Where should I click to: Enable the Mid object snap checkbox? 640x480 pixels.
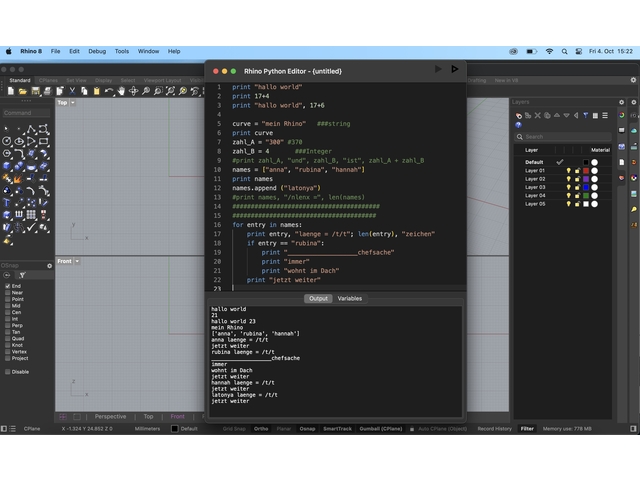tap(7, 306)
